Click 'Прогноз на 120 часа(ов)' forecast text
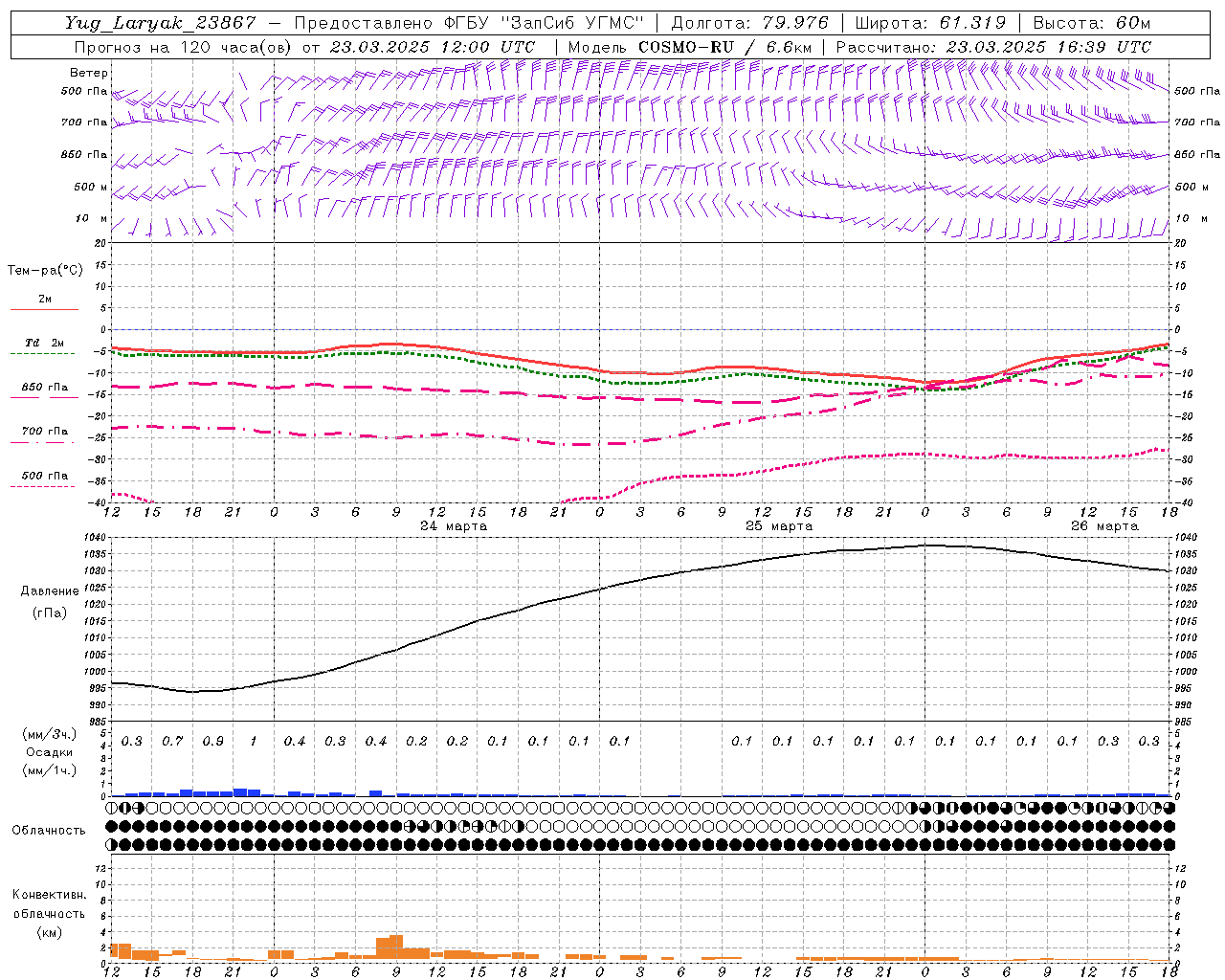 [x=184, y=47]
